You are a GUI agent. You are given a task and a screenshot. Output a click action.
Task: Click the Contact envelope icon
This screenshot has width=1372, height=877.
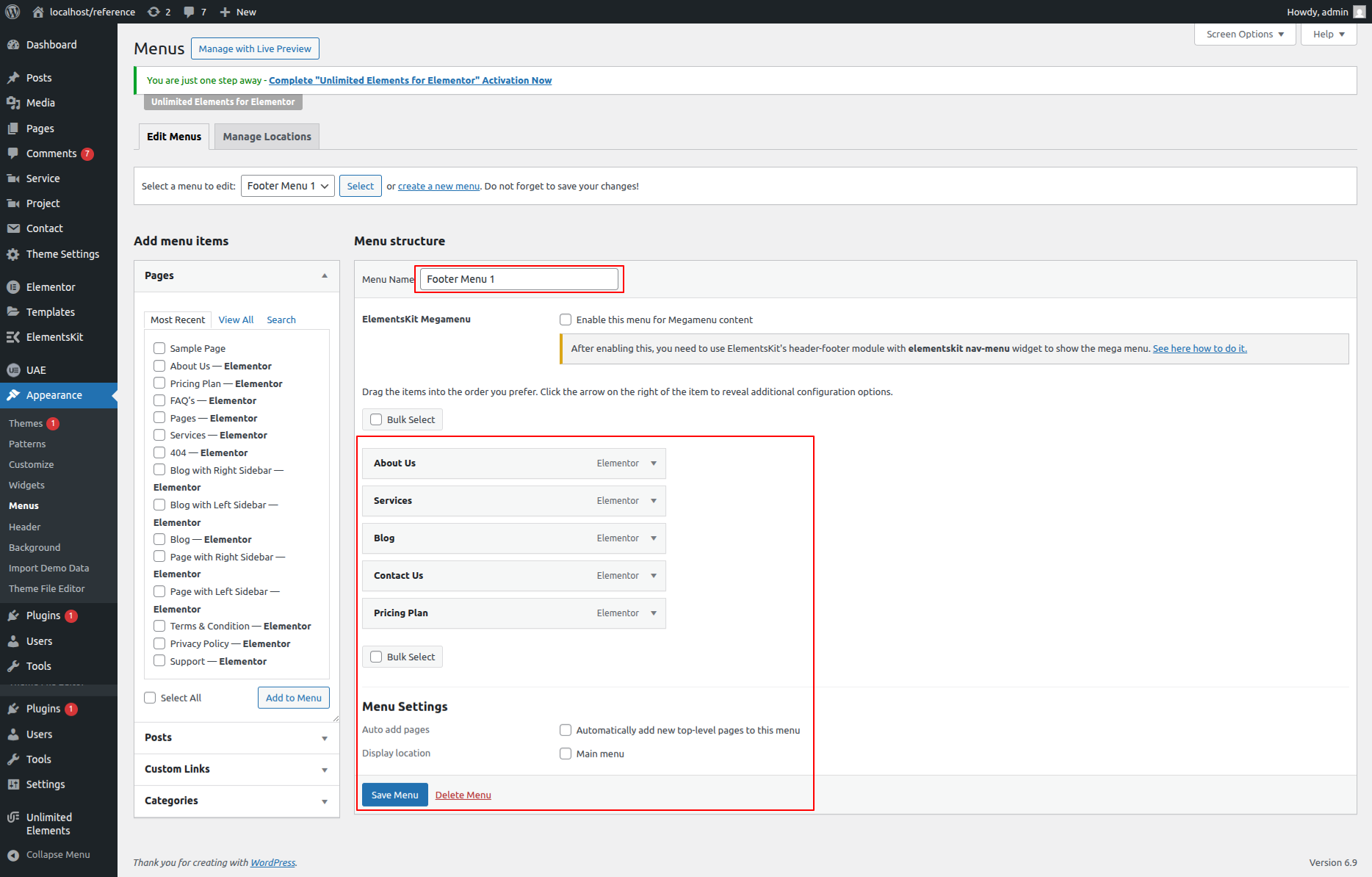click(13, 228)
